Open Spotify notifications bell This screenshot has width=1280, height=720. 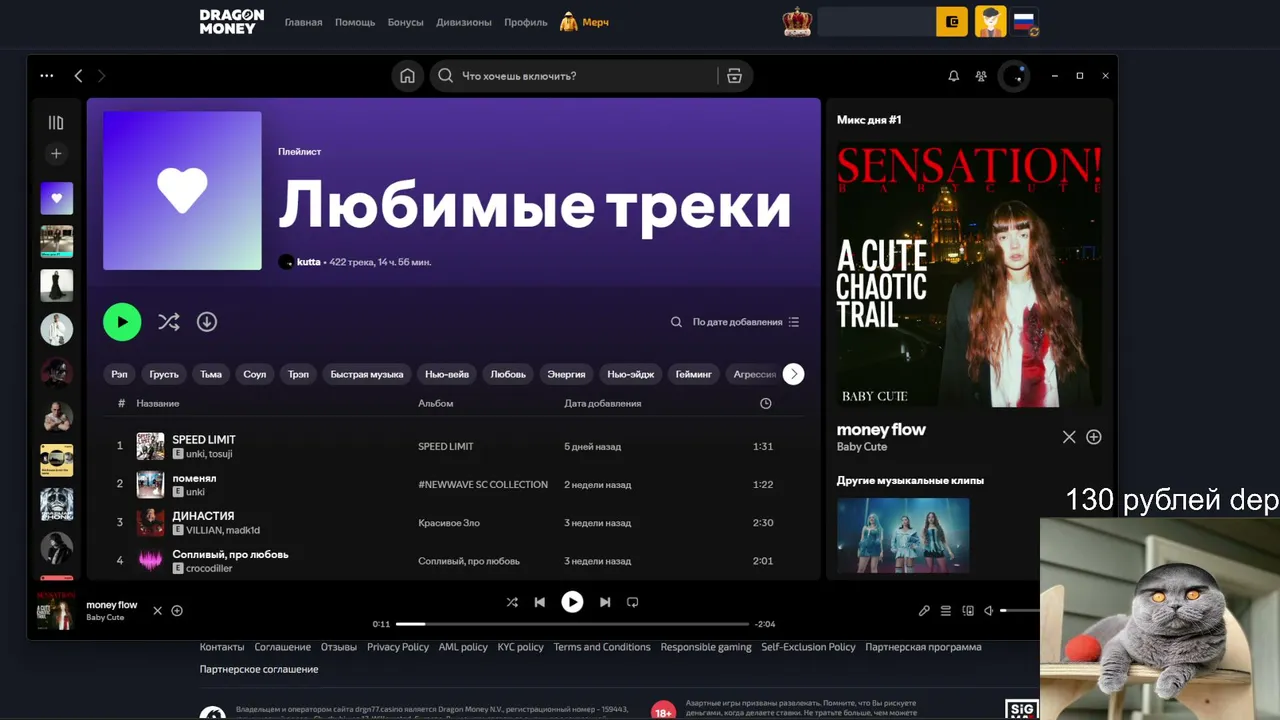953,76
